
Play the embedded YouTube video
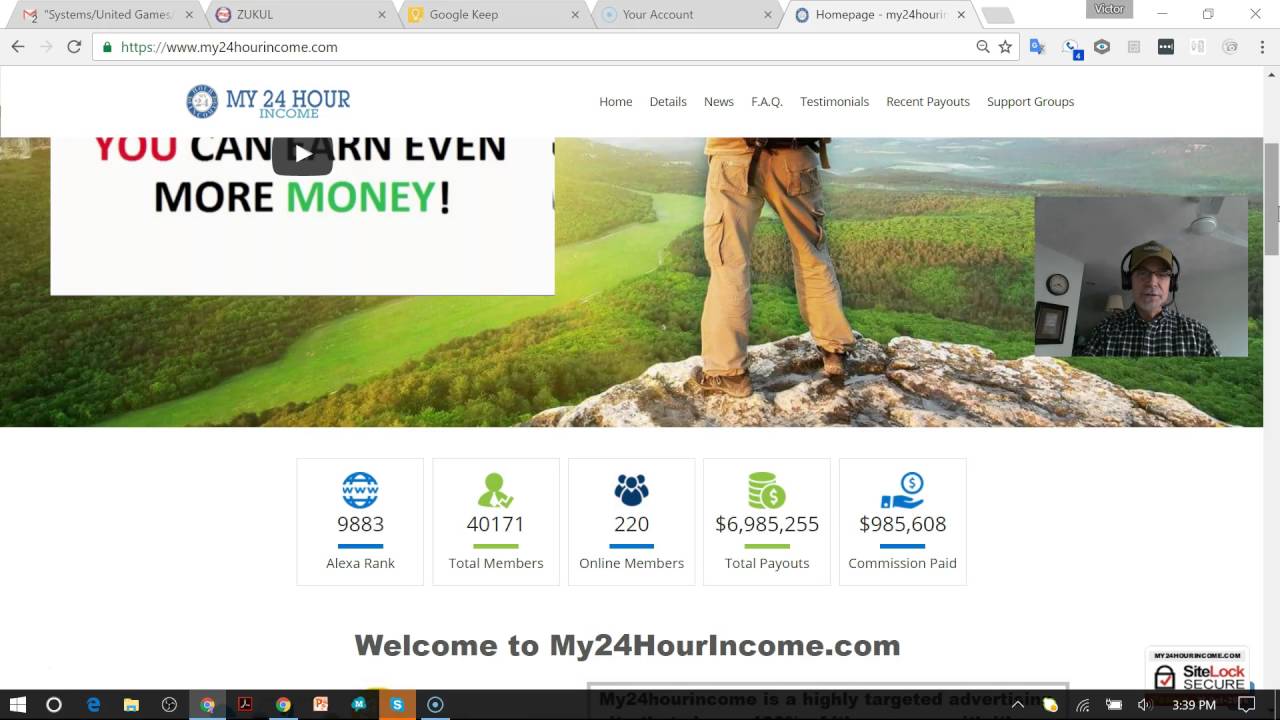(302, 154)
